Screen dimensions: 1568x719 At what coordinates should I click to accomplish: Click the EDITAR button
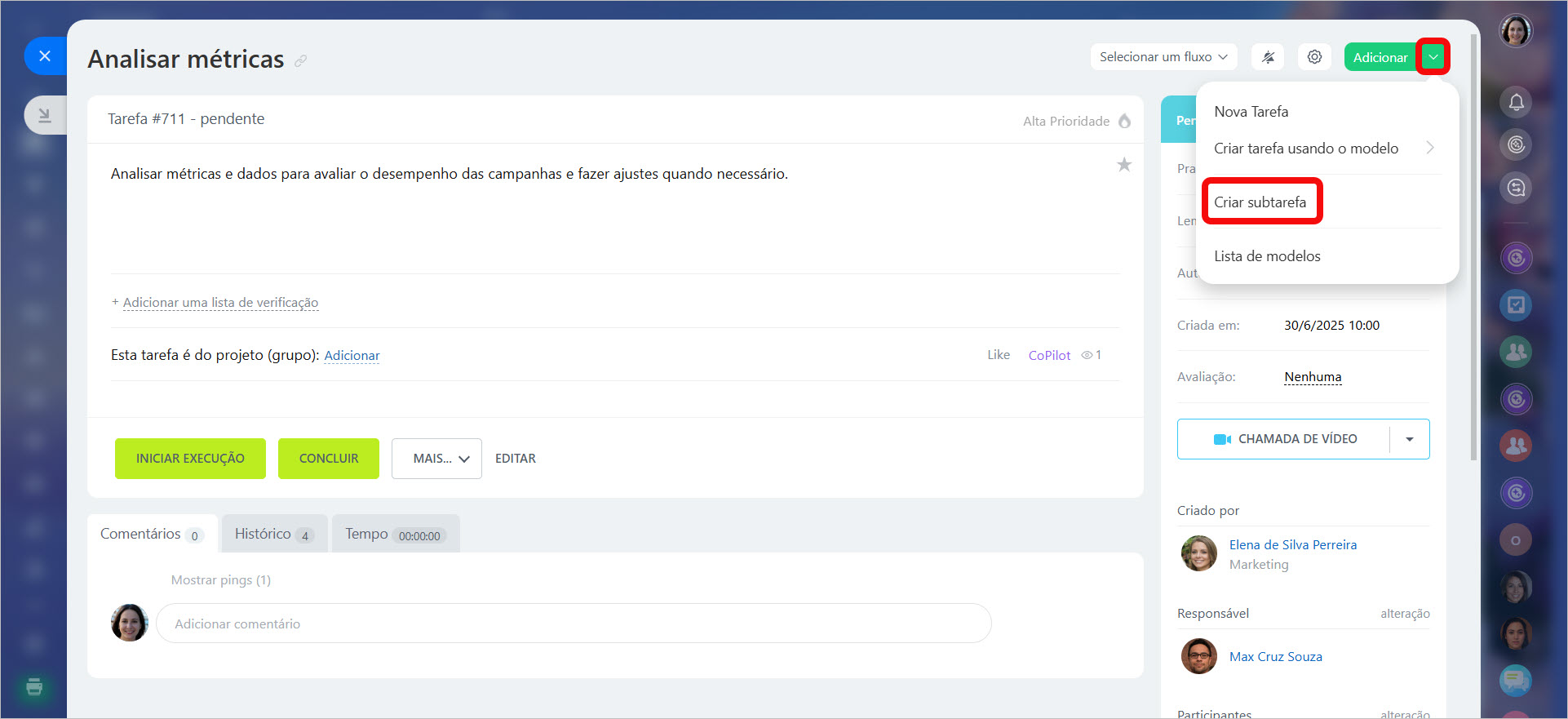(516, 459)
